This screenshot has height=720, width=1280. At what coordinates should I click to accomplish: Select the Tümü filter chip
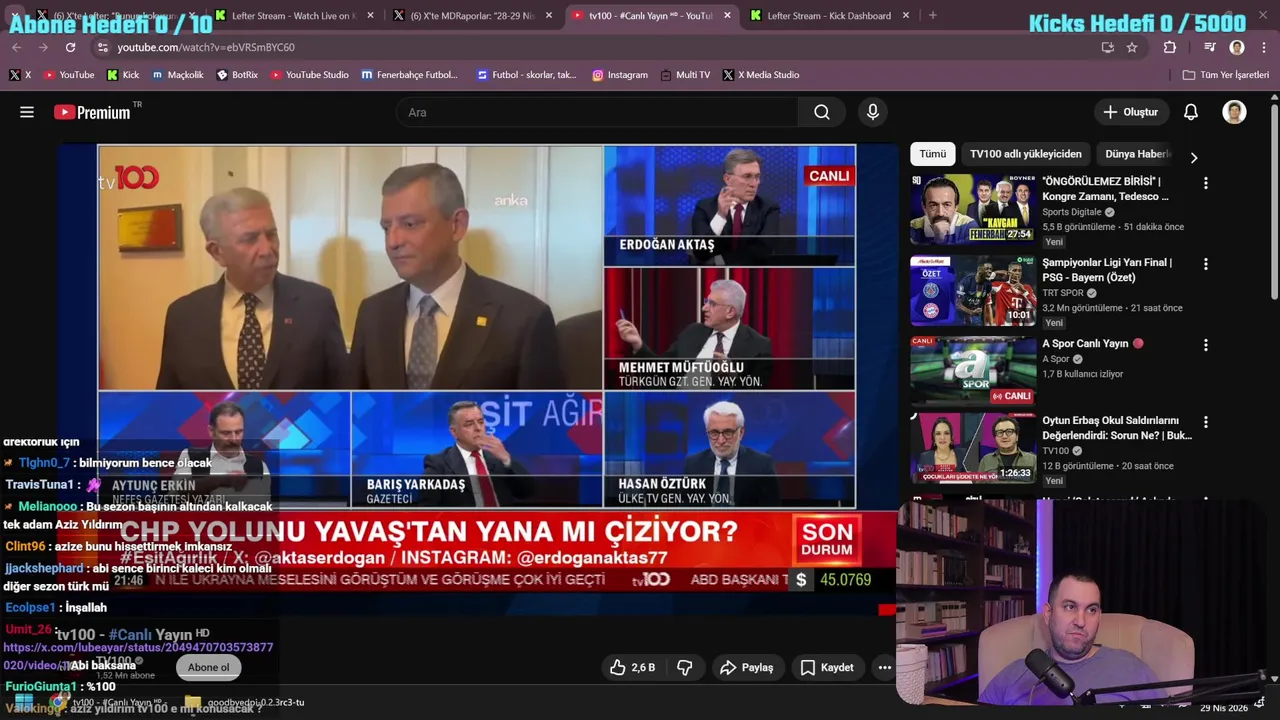click(x=932, y=154)
